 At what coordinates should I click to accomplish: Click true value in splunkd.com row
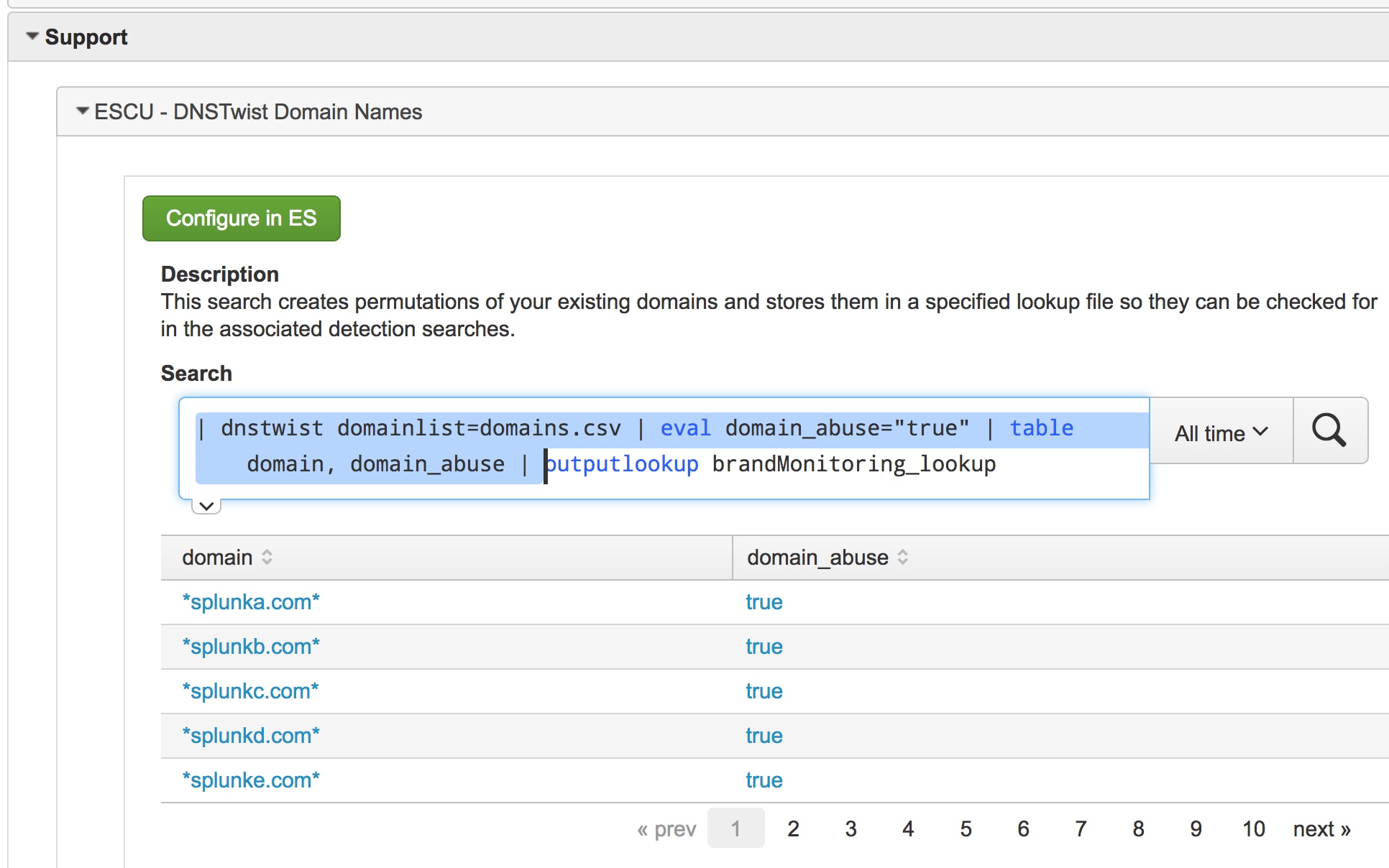764,736
